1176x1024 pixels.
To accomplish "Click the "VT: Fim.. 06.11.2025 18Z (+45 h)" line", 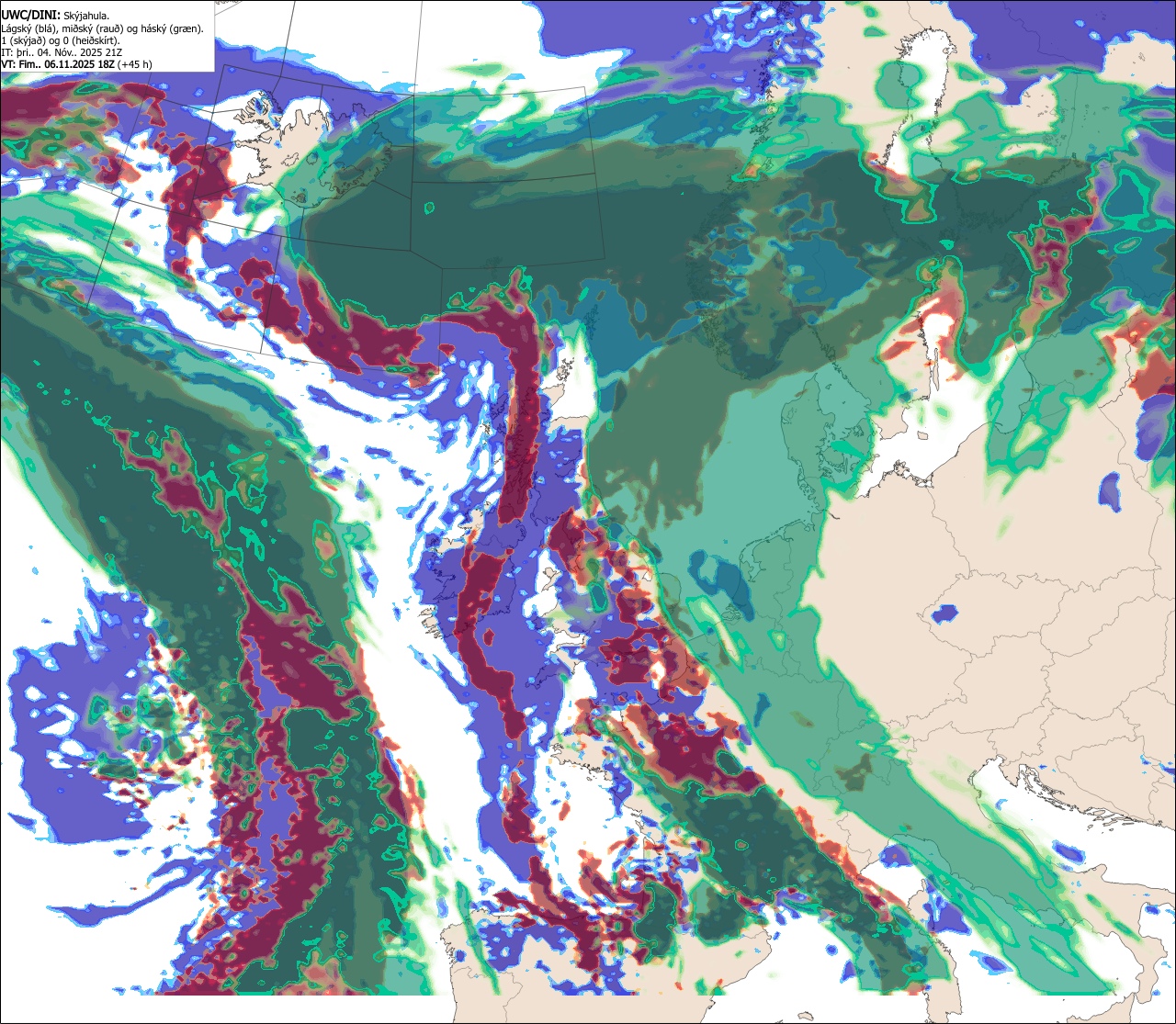I will 77,64.
